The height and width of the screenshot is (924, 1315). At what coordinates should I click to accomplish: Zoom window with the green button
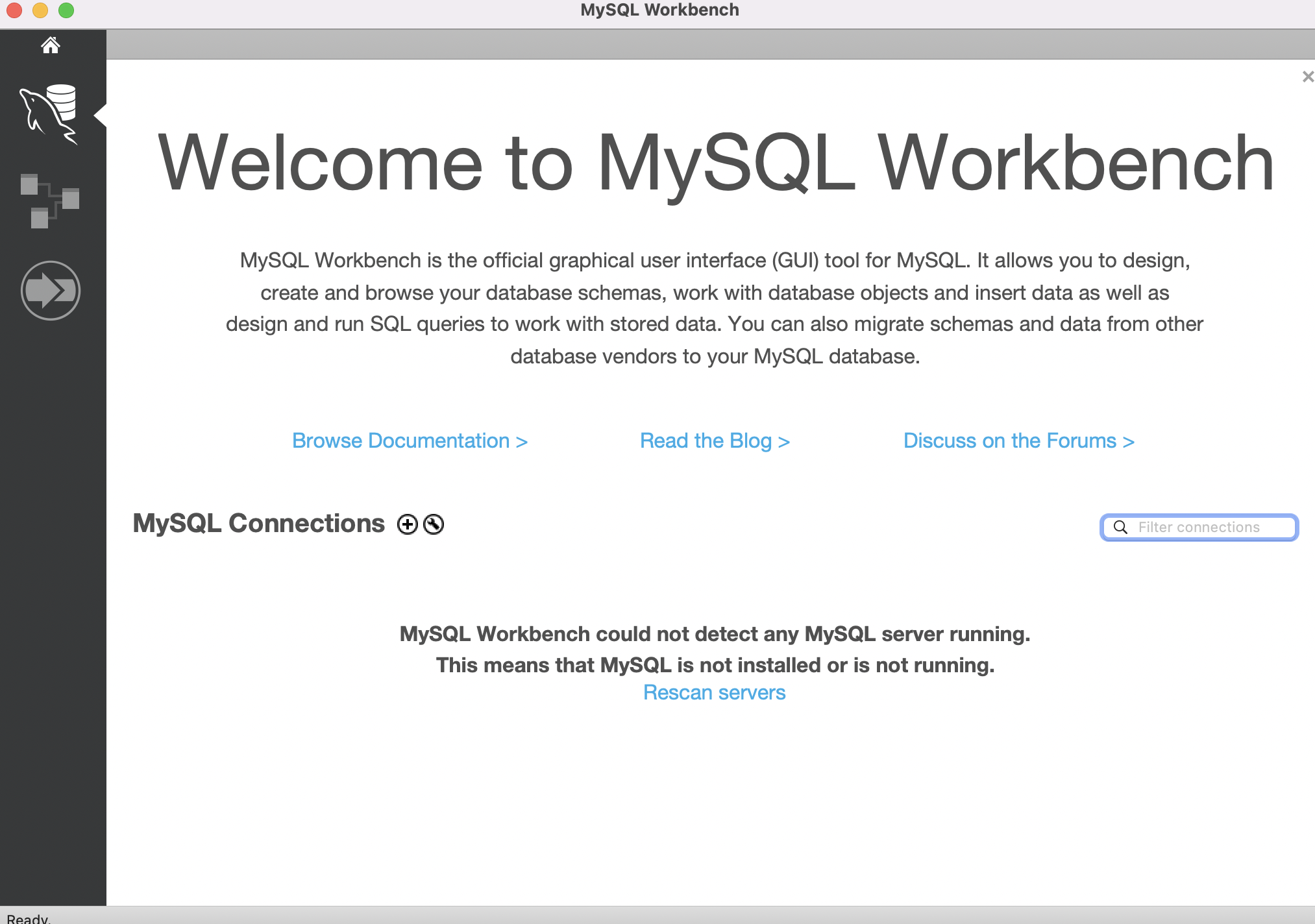pos(66,10)
